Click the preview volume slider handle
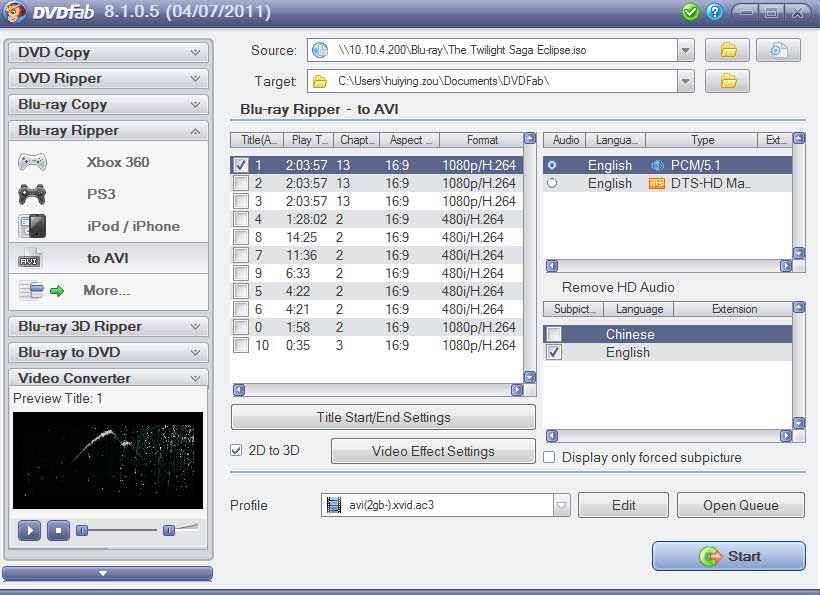The image size is (820, 595). tap(169, 531)
